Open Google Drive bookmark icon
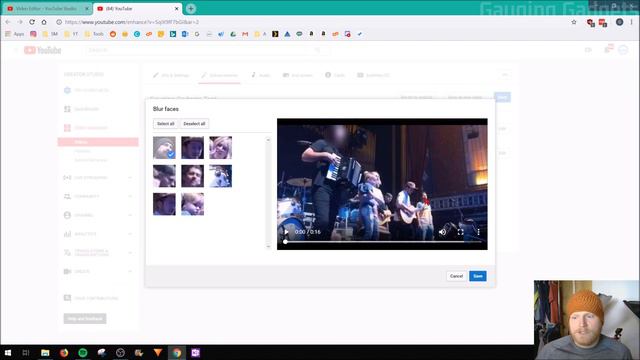This screenshot has width=640, height=360. [x=233, y=34]
